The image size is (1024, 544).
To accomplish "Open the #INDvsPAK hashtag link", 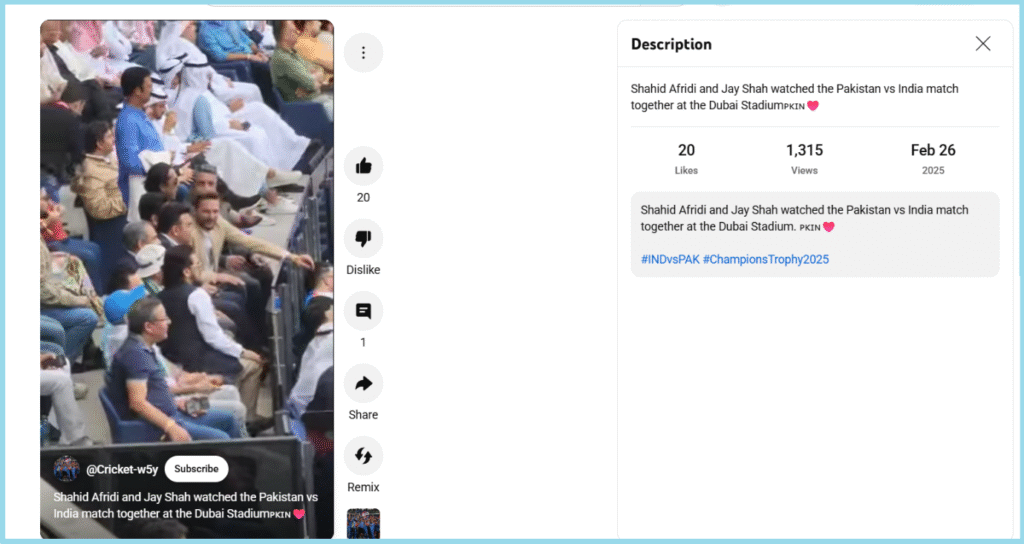I will (670, 259).
